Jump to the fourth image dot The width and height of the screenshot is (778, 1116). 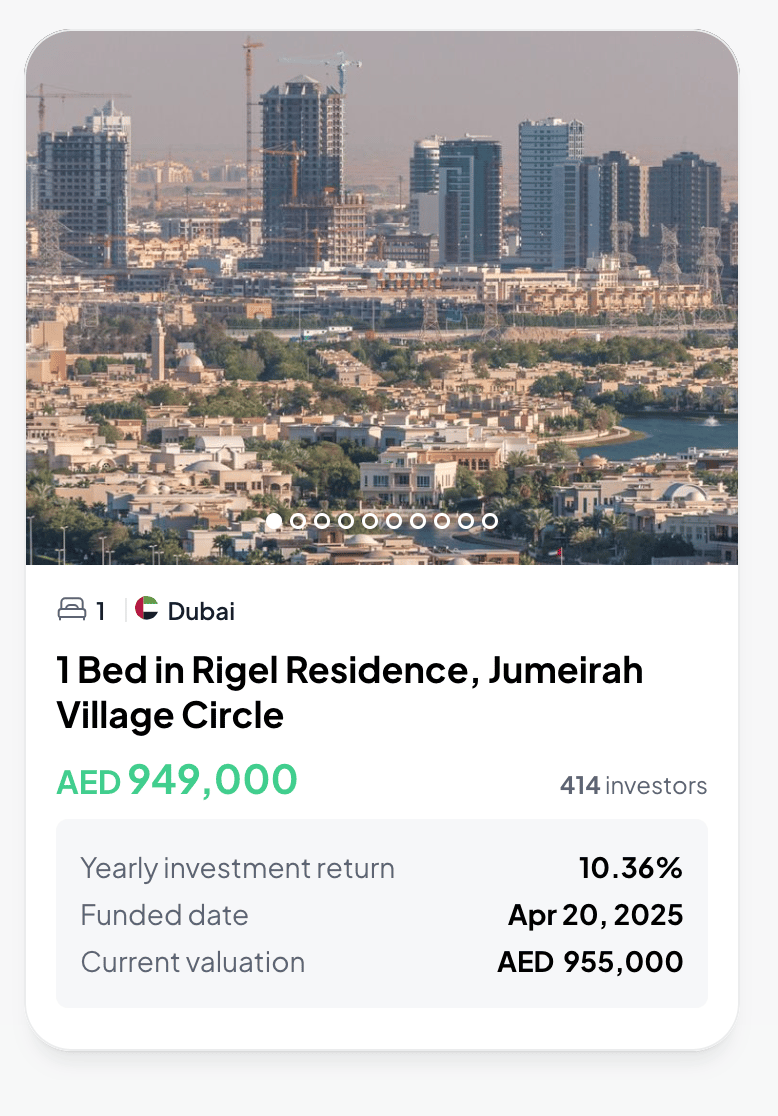coord(346,521)
